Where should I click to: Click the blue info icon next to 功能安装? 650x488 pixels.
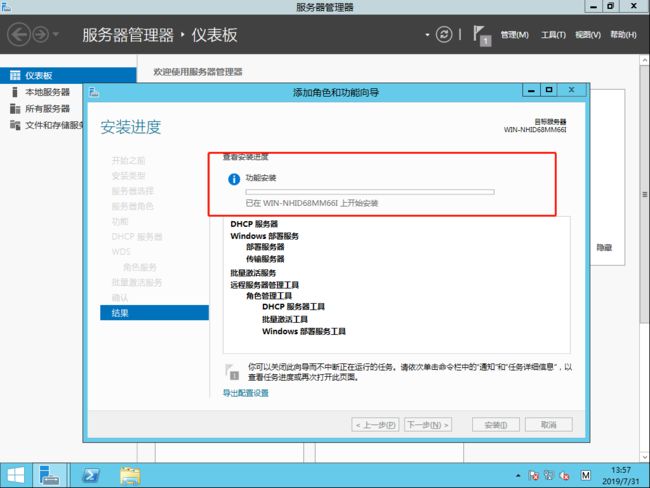(234, 179)
